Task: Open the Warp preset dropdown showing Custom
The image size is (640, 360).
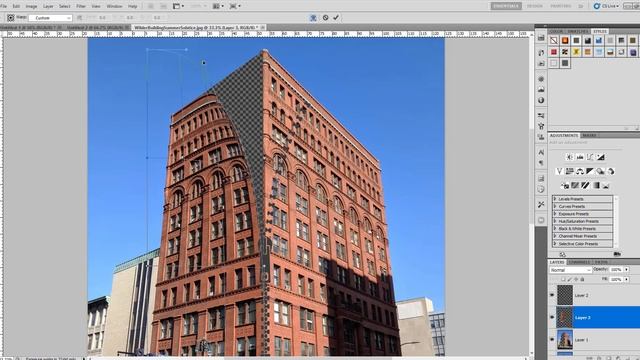Action: 51,18
